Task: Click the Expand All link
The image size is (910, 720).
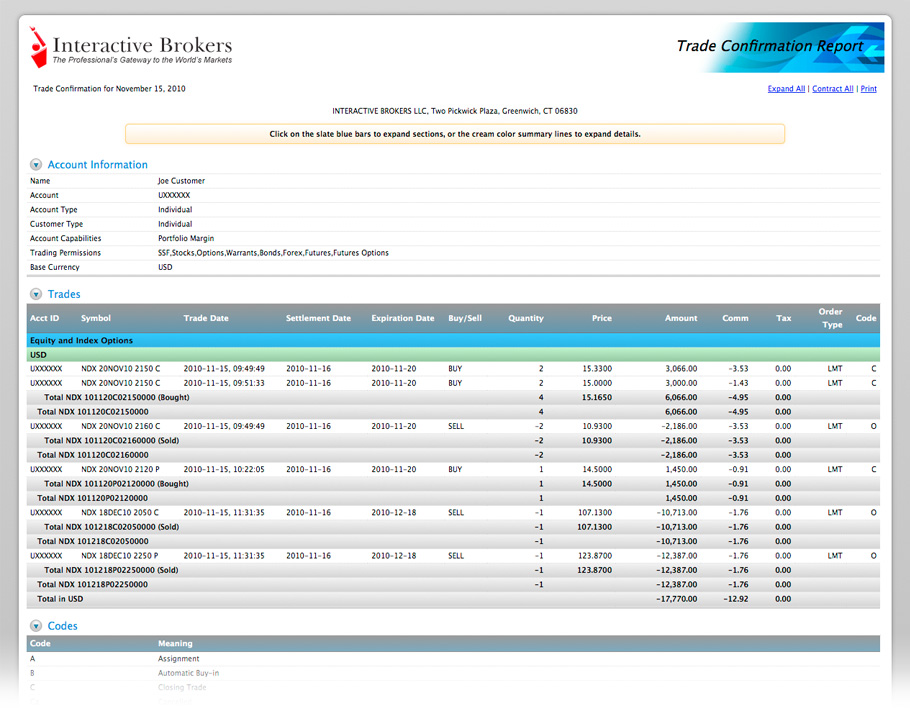Action: [x=786, y=89]
